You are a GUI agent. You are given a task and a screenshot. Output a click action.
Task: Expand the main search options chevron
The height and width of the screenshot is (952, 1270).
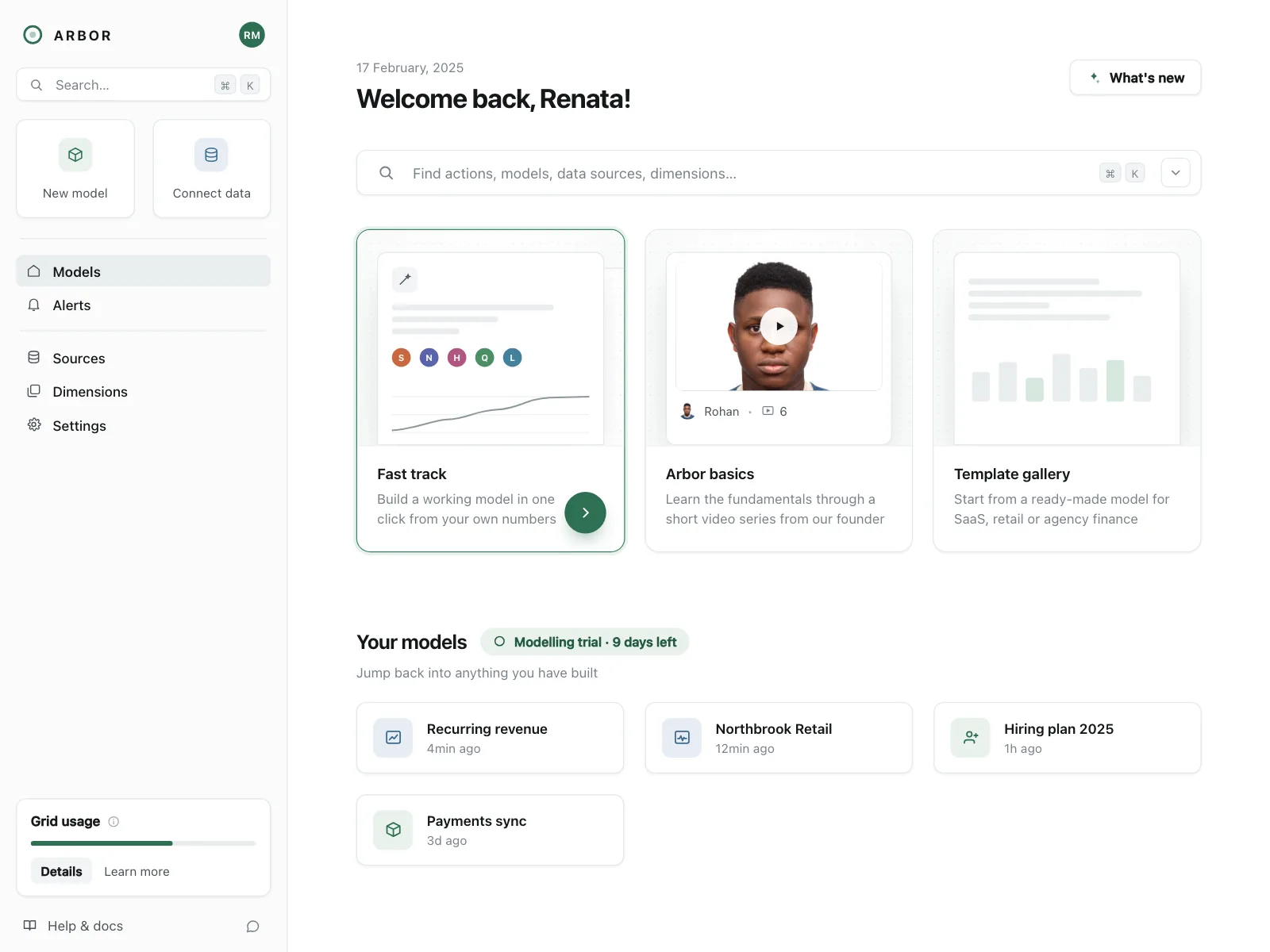click(x=1176, y=173)
